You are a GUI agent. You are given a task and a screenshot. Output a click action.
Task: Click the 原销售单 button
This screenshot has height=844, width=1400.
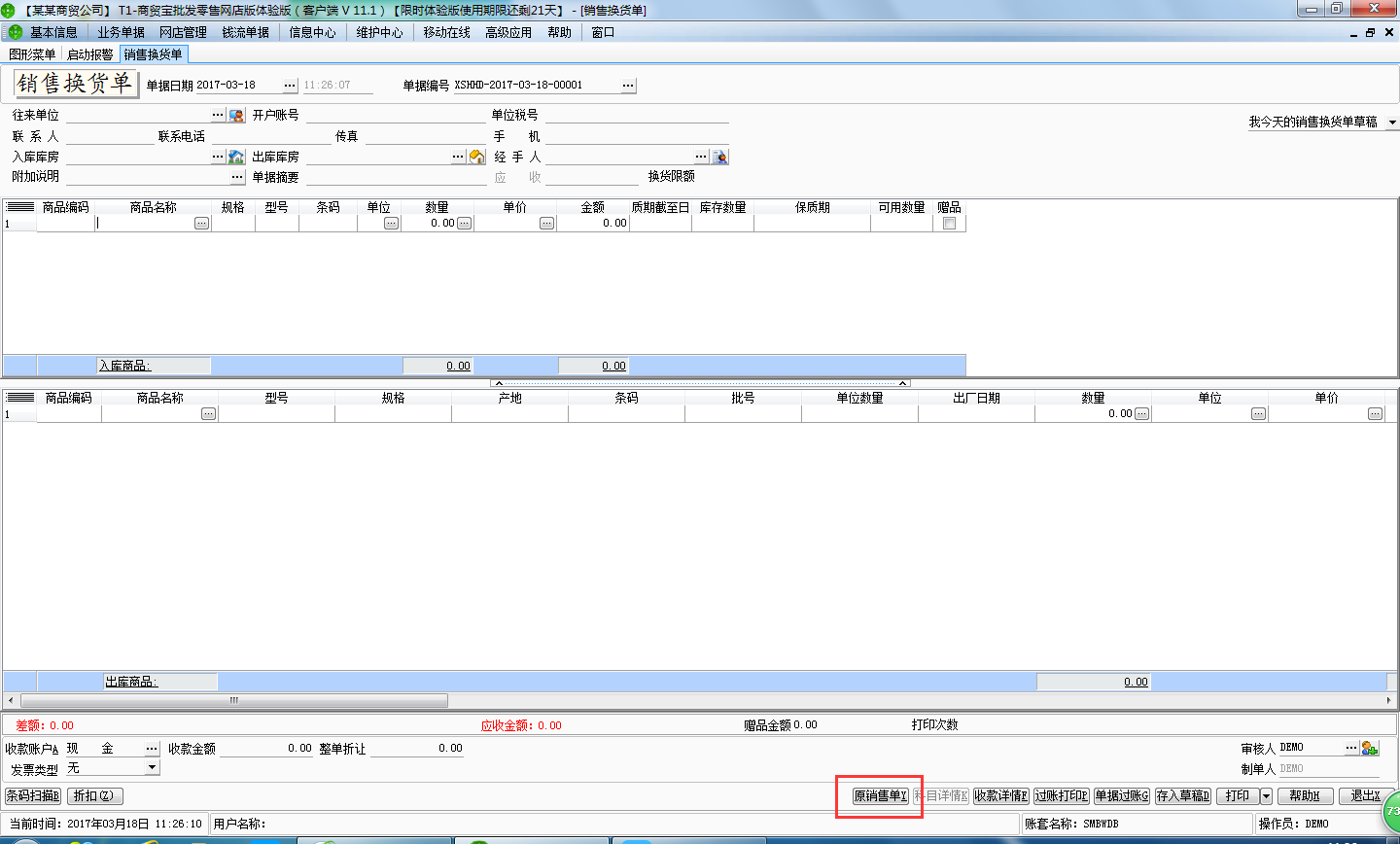pos(880,796)
